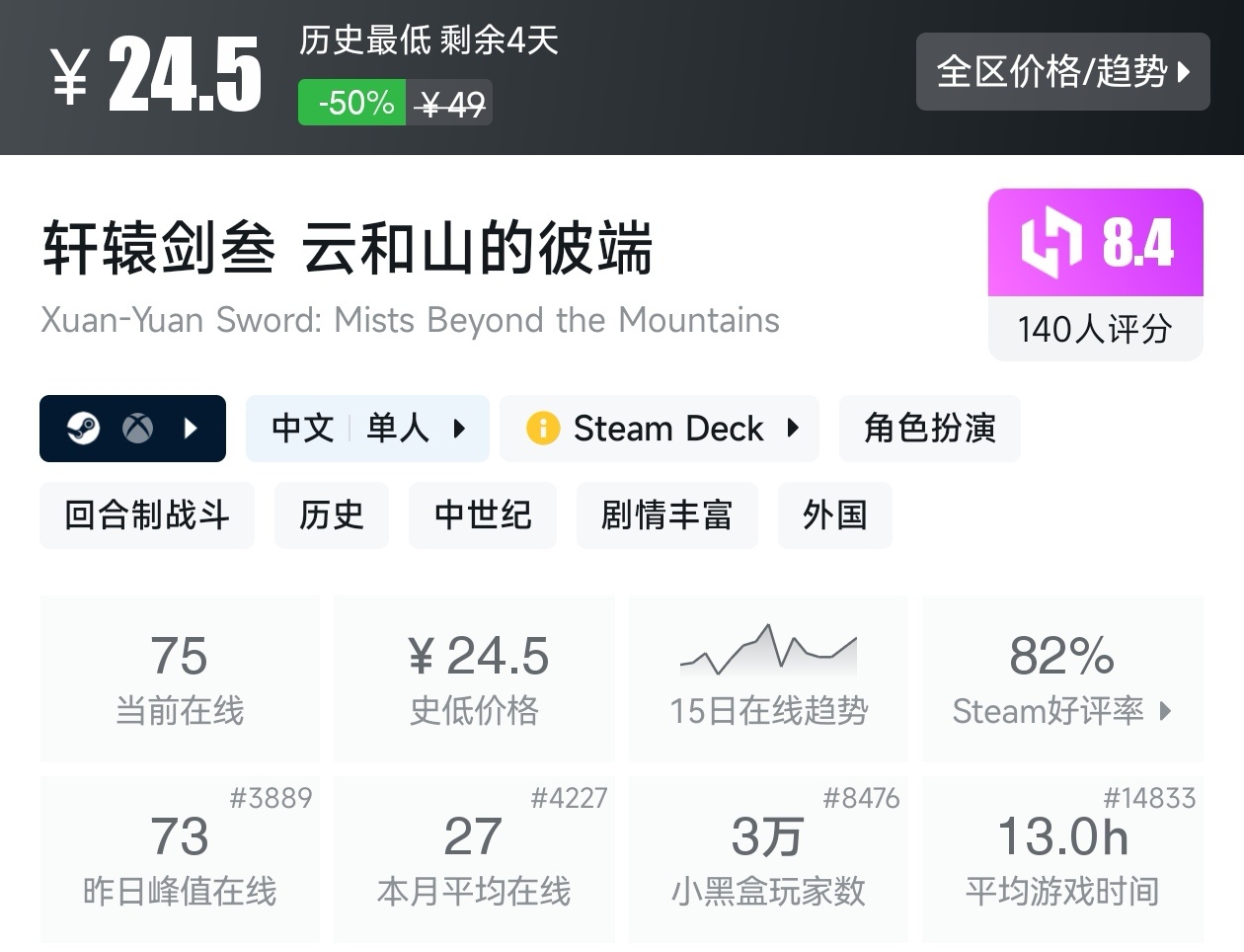Select the 角色扮演 tag
This screenshot has width=1244, height=952.
(x=929, y=429)
